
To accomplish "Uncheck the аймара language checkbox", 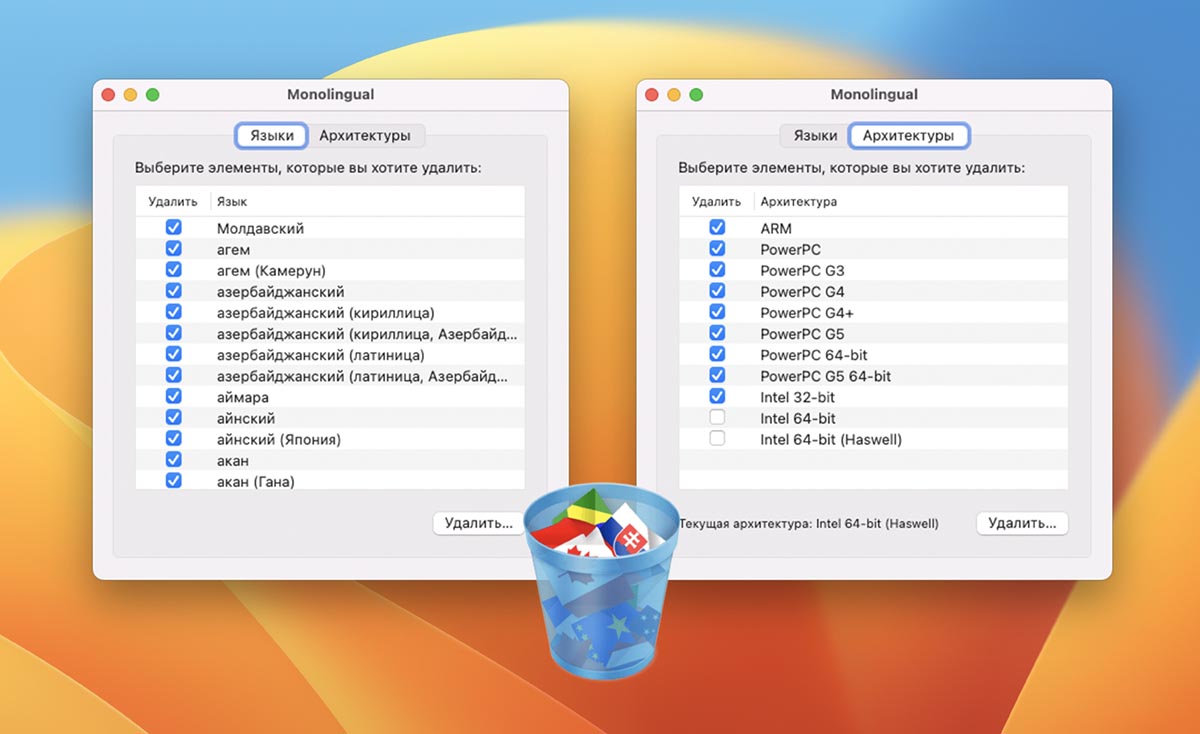I will (174, 397).
